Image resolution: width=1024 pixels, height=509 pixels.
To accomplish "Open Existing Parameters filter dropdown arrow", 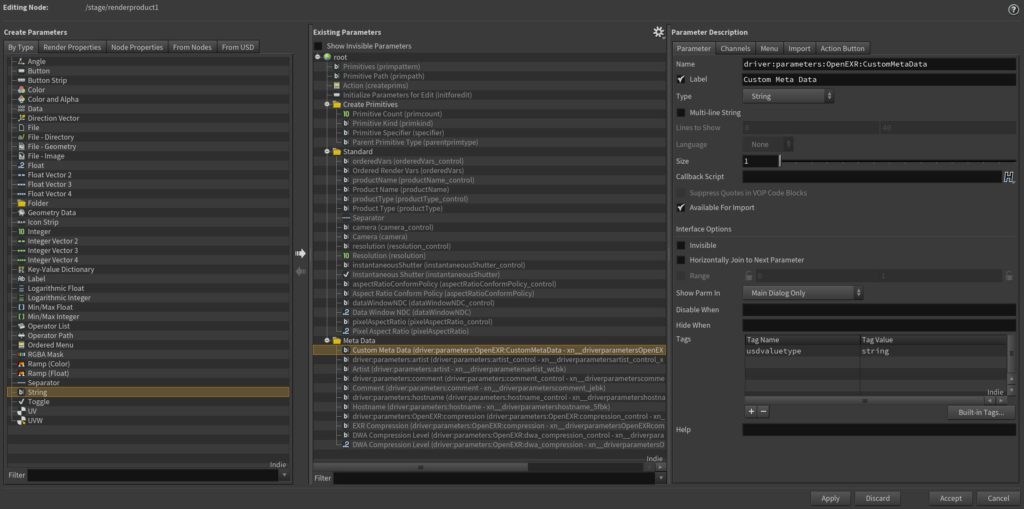I will tap(660, 478).
